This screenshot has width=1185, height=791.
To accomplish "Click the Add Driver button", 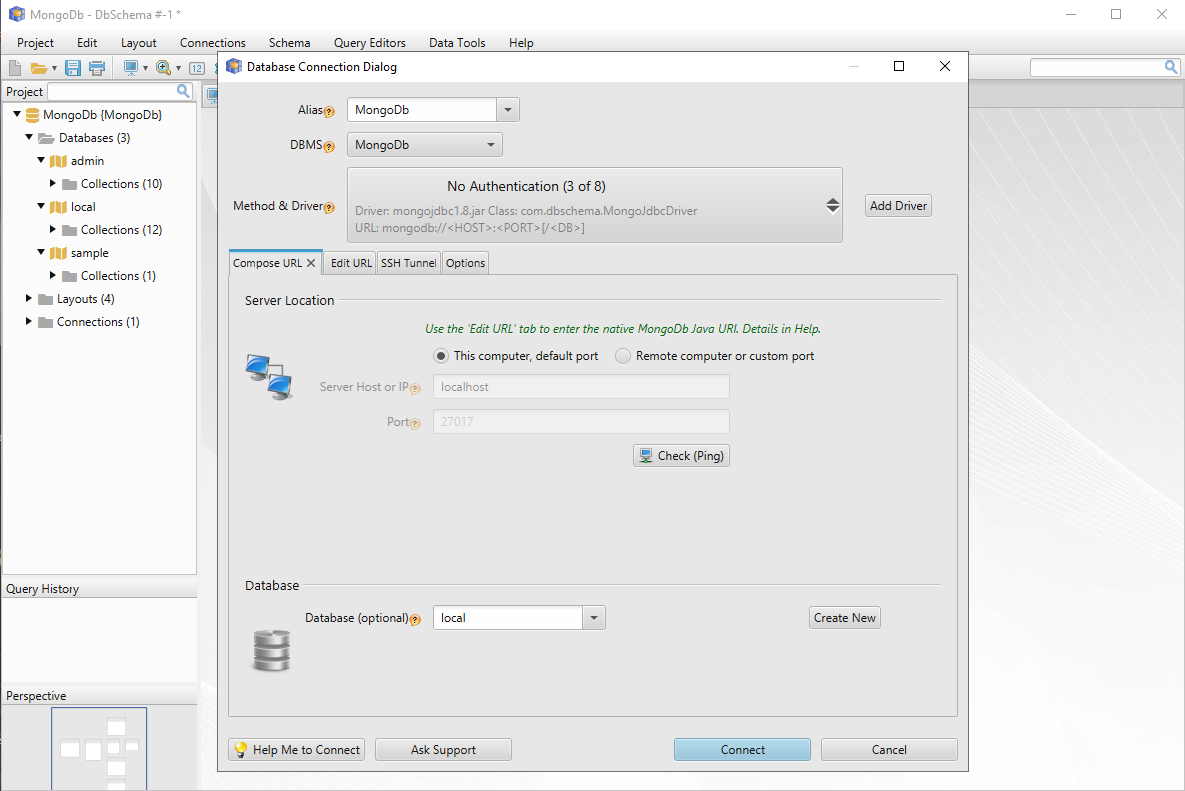I will (x=898, y=205).
